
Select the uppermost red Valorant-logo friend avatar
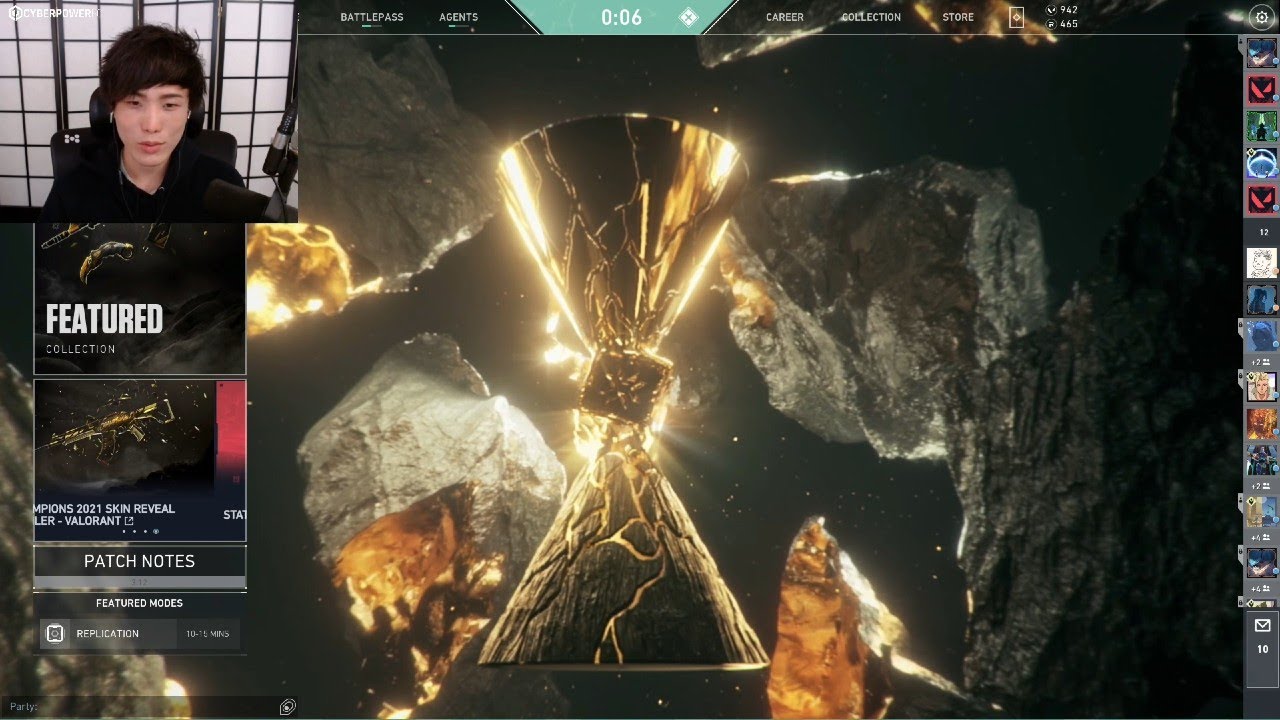(x=1262, y=90)
